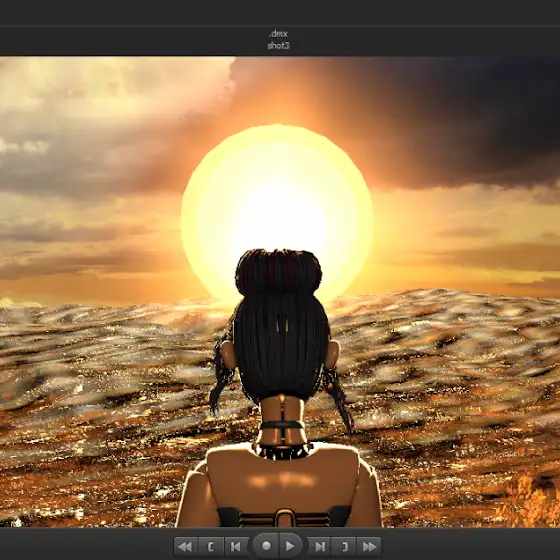The image size is (560, 560).
Task: Step to the previous frame
Action: 236,546
